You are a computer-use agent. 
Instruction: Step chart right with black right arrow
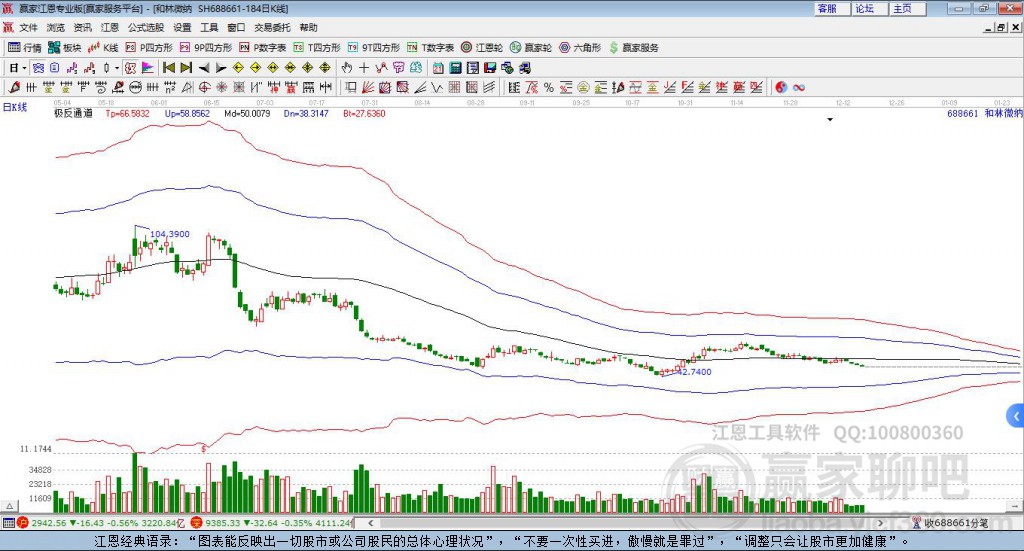pos(221,68)
